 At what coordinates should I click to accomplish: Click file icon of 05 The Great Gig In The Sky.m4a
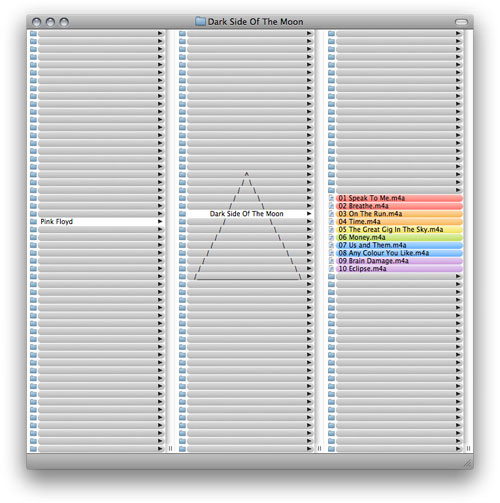tap(331, 229)
